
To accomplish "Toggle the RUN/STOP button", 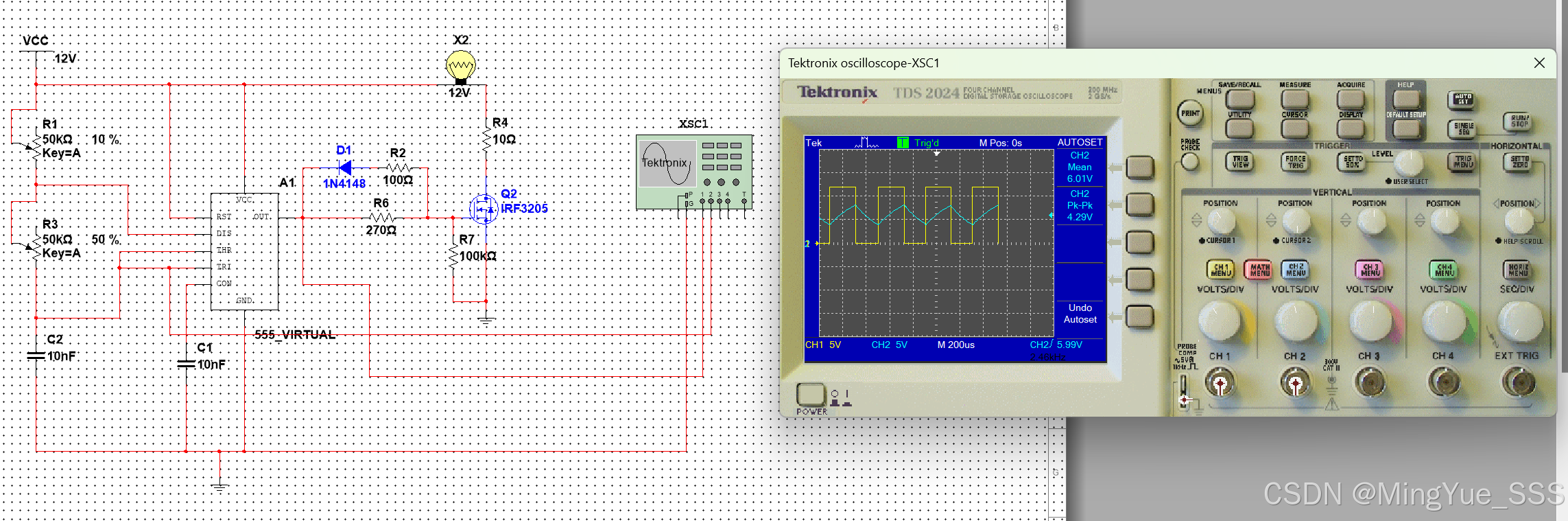I will pos(1519,121).
